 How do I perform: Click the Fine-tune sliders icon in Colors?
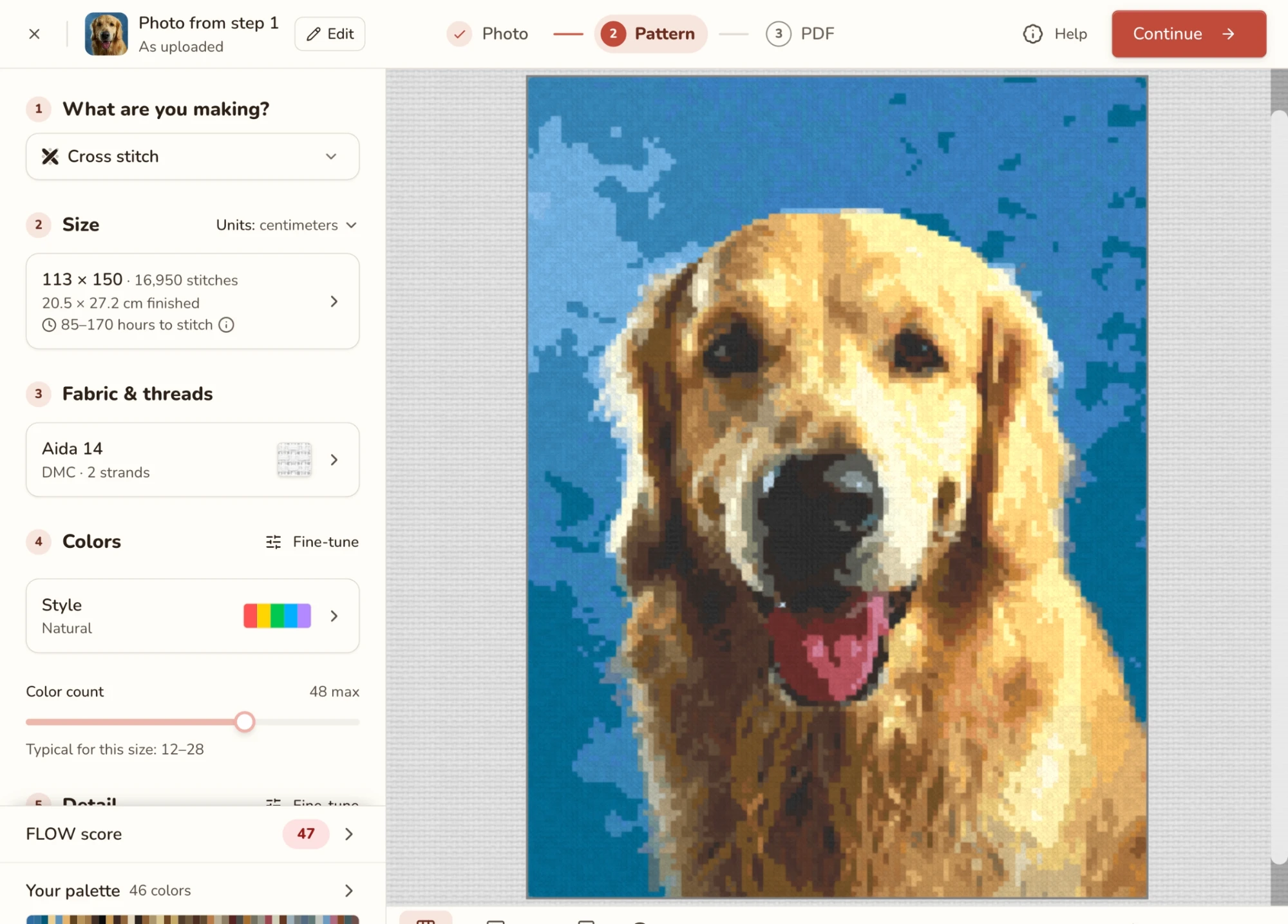273,542
